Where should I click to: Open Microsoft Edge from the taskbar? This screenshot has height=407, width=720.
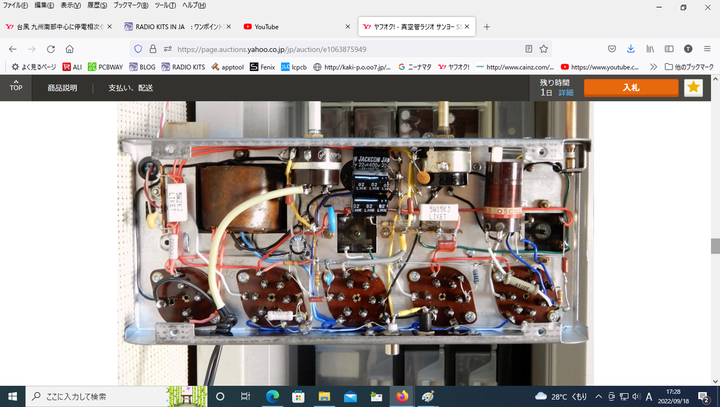pos(271,396)
